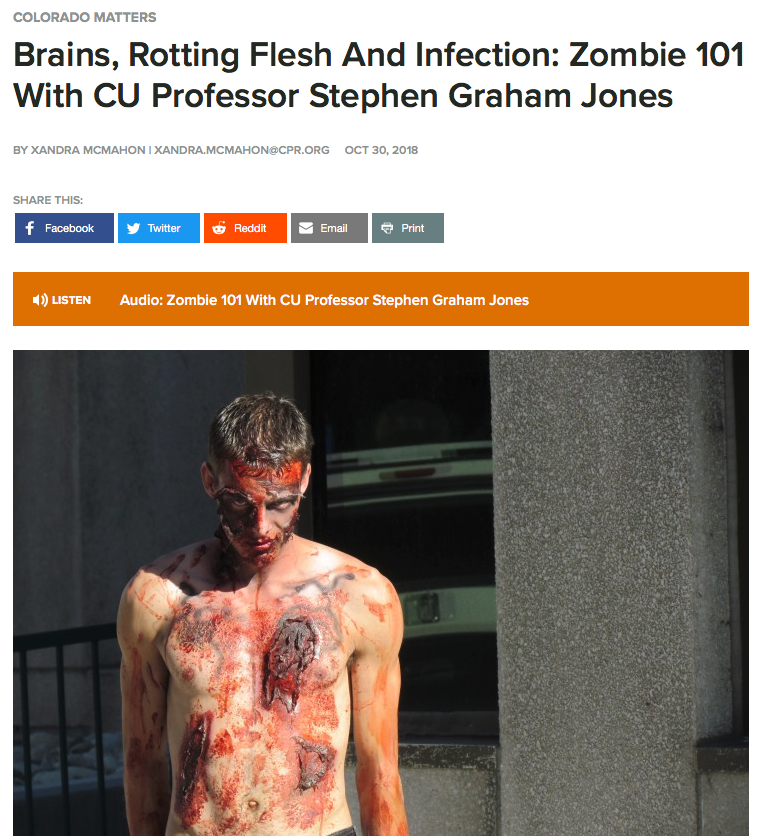
Task: Click the Share This label
Action: (48, 200)
